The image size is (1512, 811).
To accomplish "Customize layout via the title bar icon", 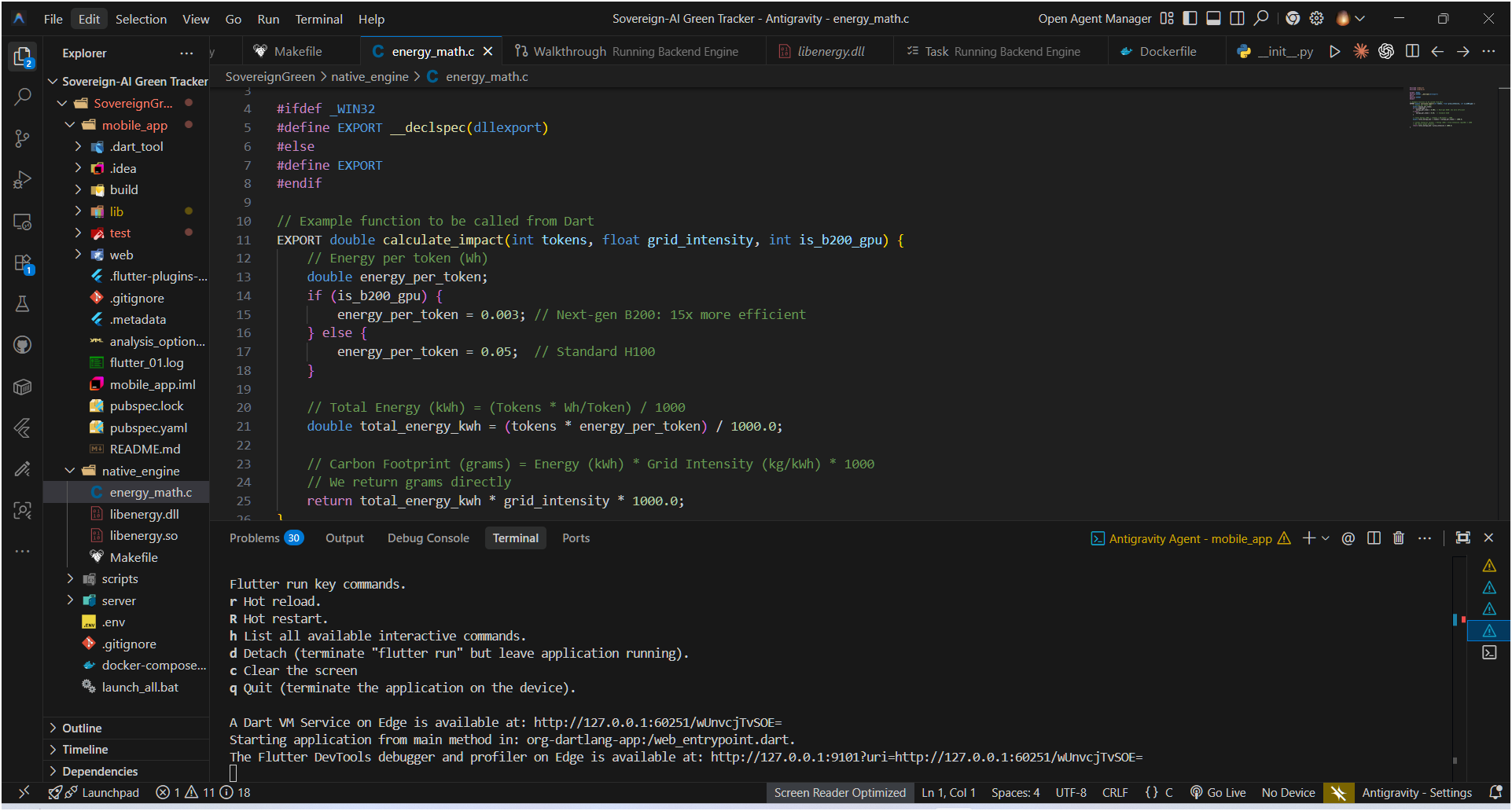I will [1167, 18].
